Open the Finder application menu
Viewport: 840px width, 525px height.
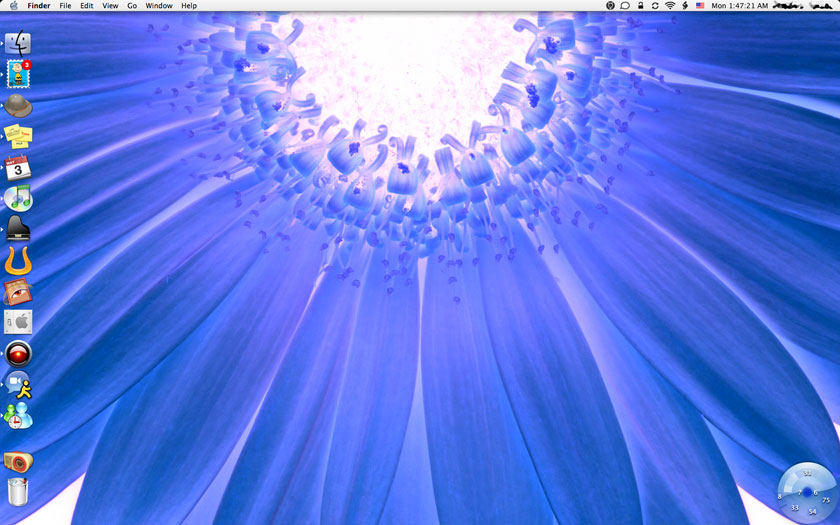click(39, 5)
